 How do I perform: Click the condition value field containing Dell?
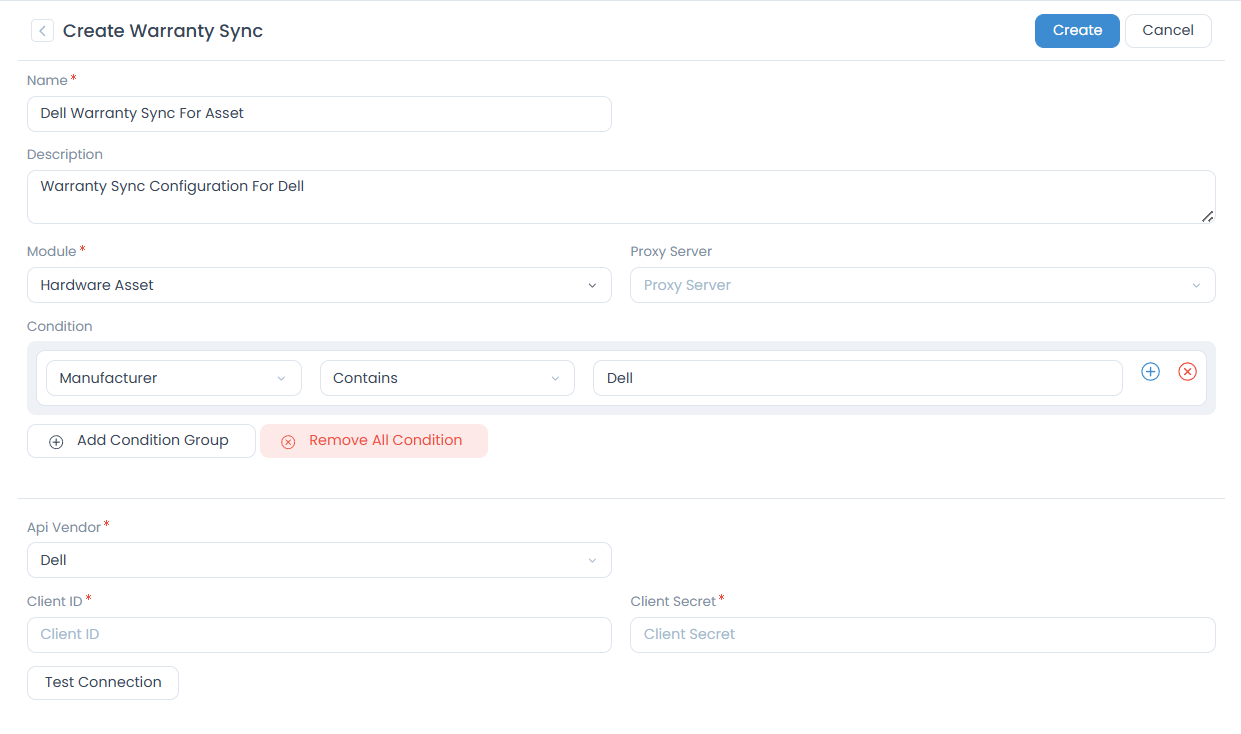point(857,378)
